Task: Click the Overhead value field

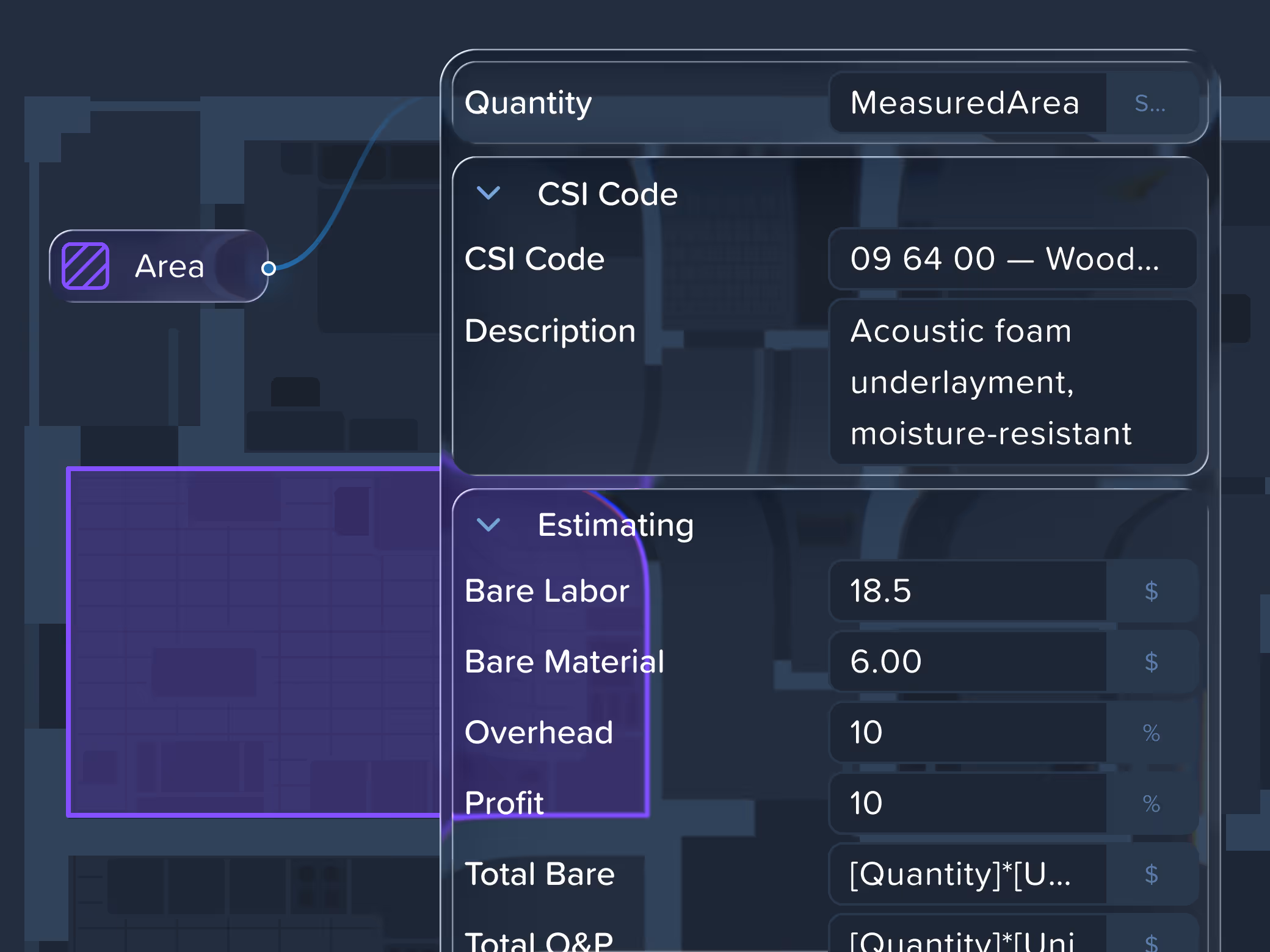Action: [966, 732]
